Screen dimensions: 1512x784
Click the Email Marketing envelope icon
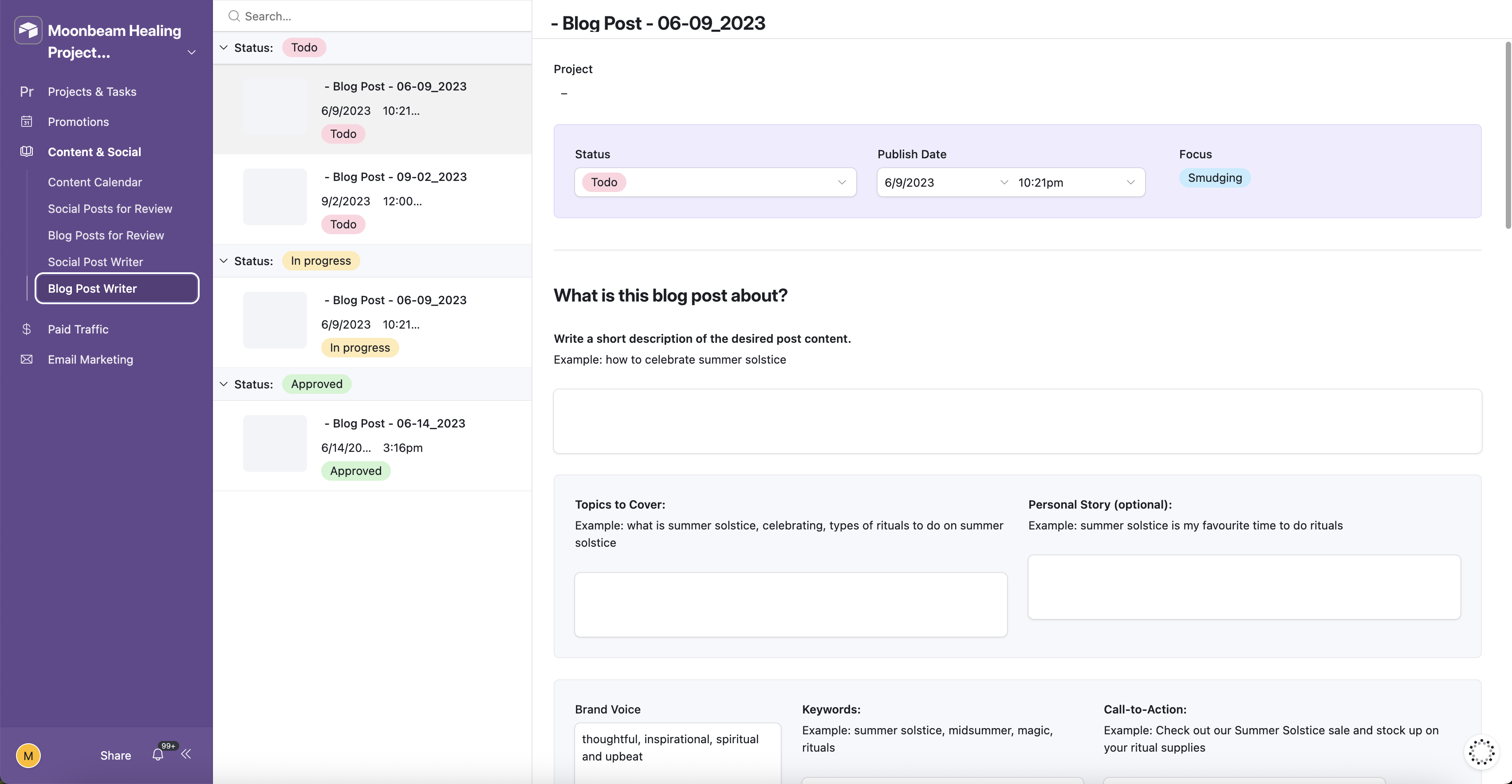[x=27, y=359]
